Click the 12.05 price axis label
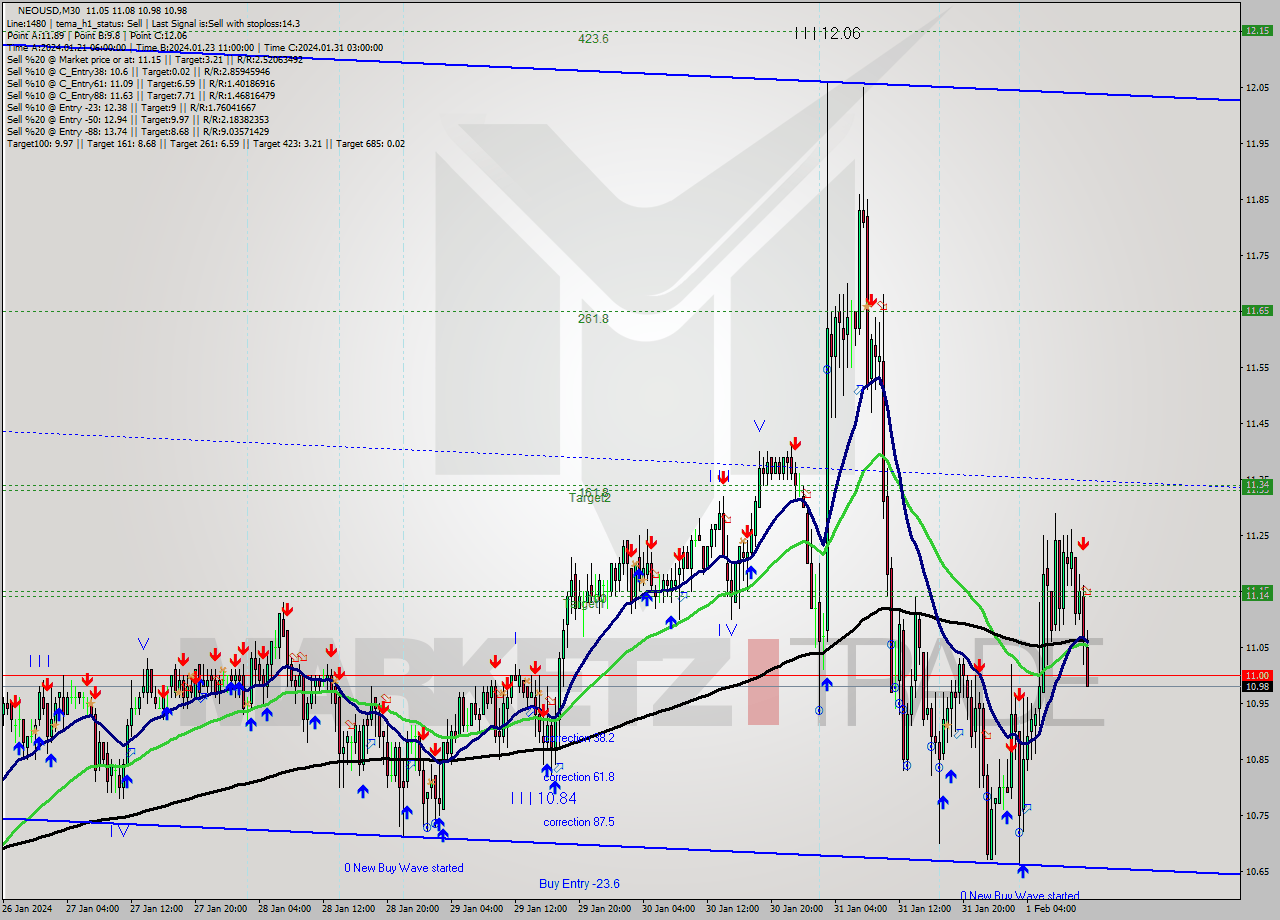The width and height of the screenshot is (1280, 920). point(1257,88)
